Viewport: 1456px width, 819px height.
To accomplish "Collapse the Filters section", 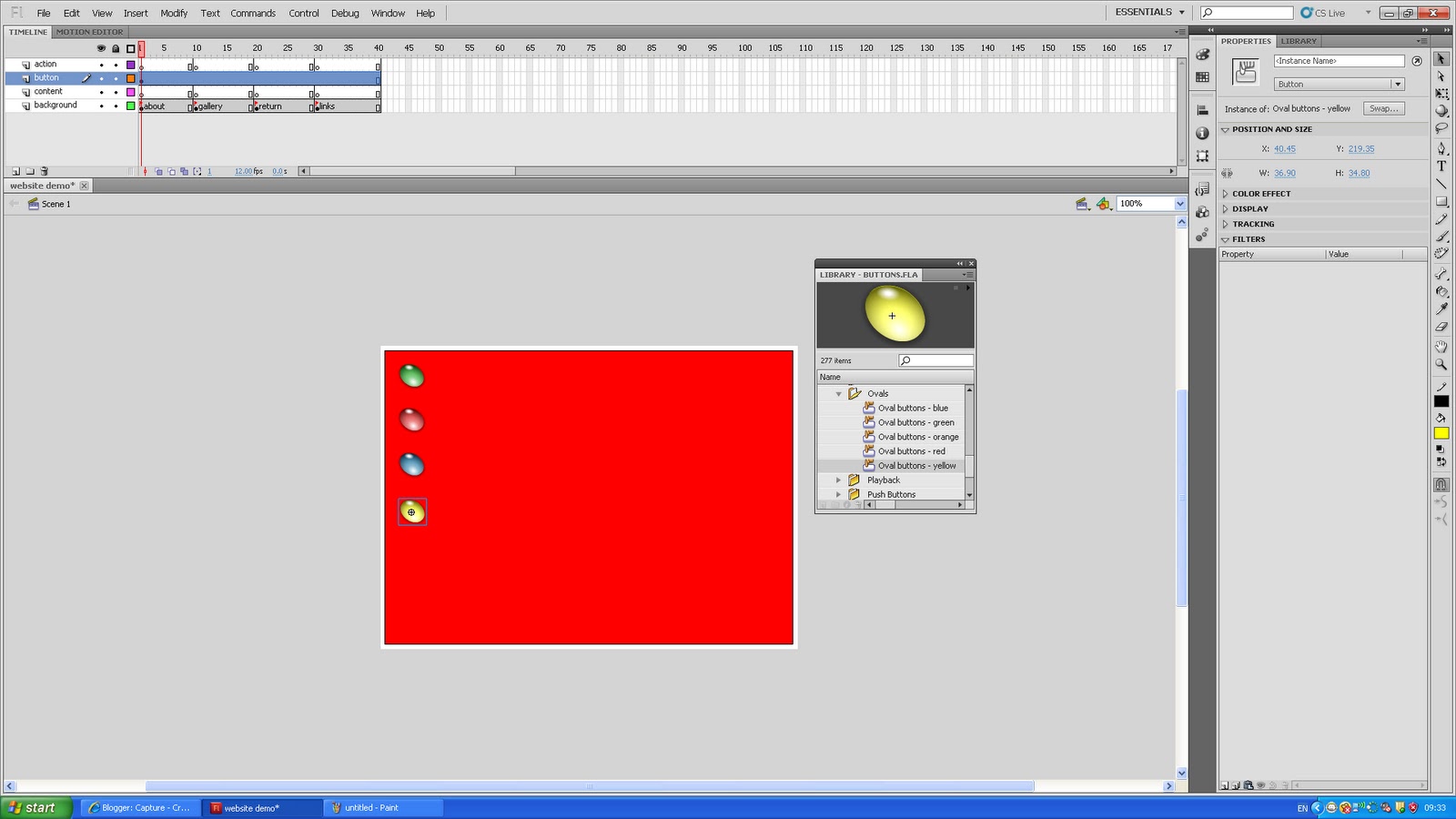I will pyautogui.click(x=1225, y=239).
